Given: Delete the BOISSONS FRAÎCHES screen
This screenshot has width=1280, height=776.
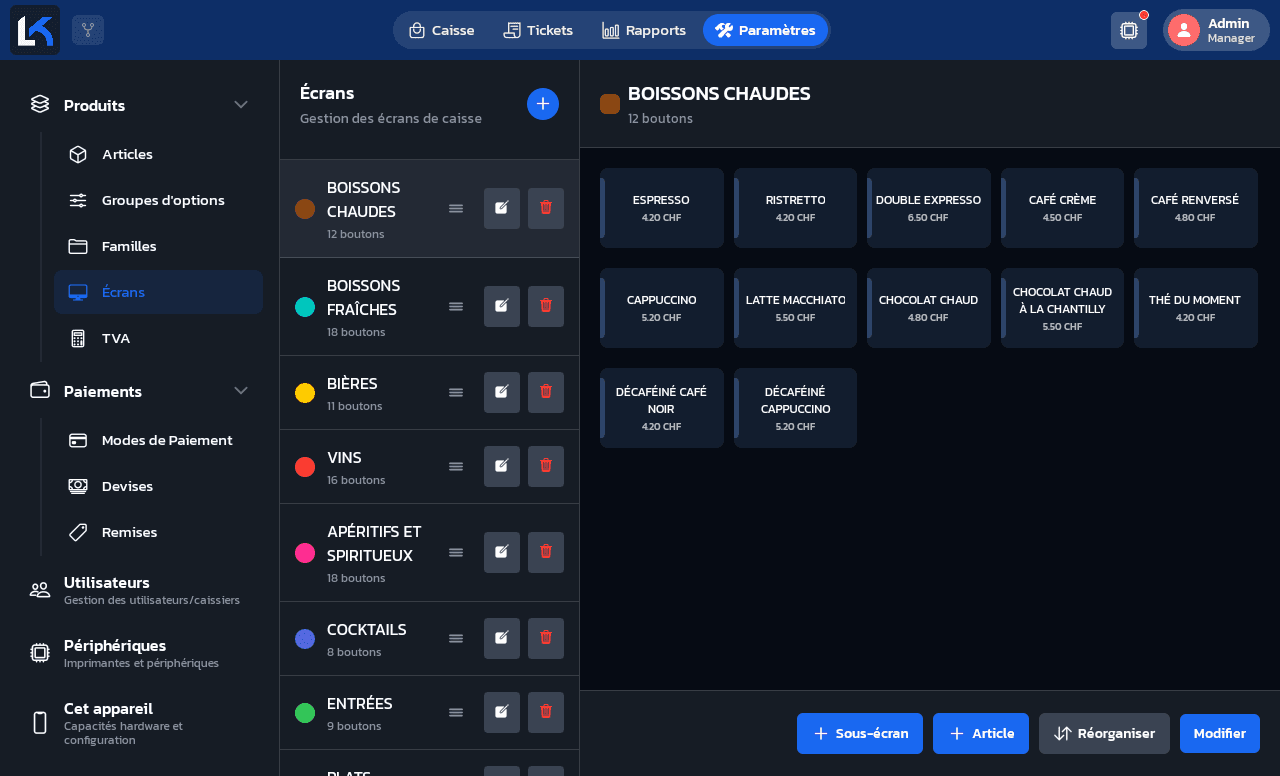Looking at the screenshot, I should coord(546,306).
